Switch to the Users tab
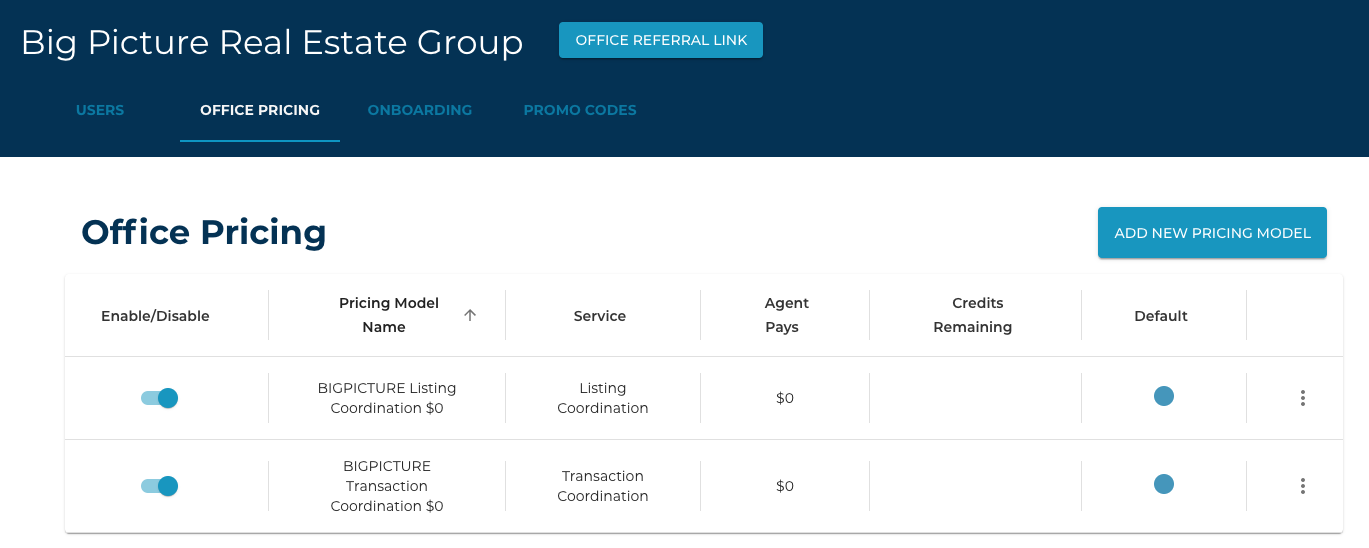Viewport: 1369px width, 548px height. [x=100, y=110]
